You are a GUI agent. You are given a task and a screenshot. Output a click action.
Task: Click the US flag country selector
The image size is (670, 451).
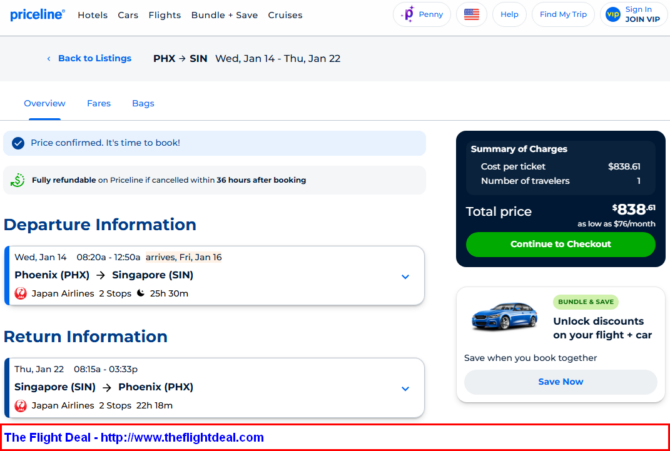[x=471, y=15]
